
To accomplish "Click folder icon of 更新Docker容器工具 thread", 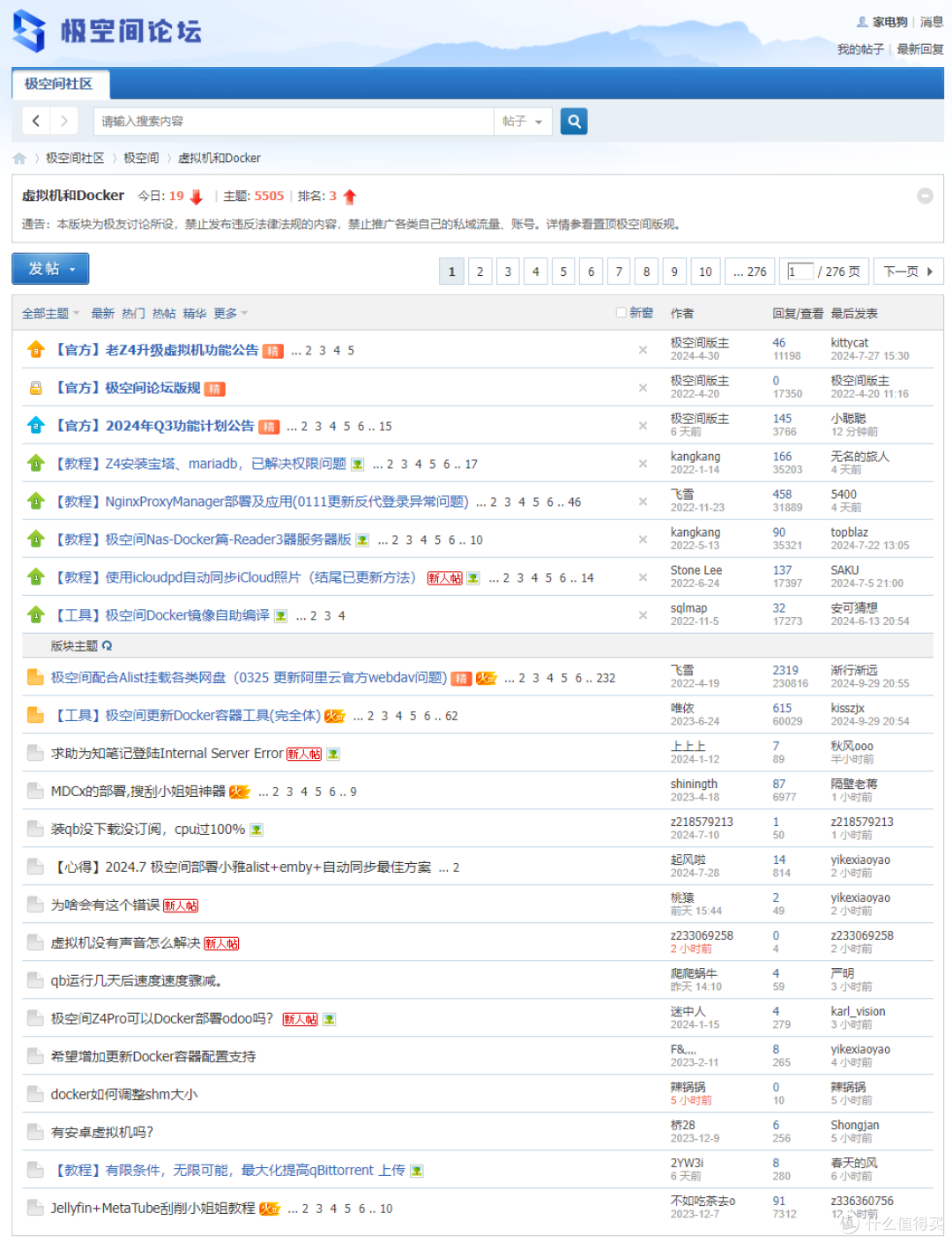I will click(35, 715).
